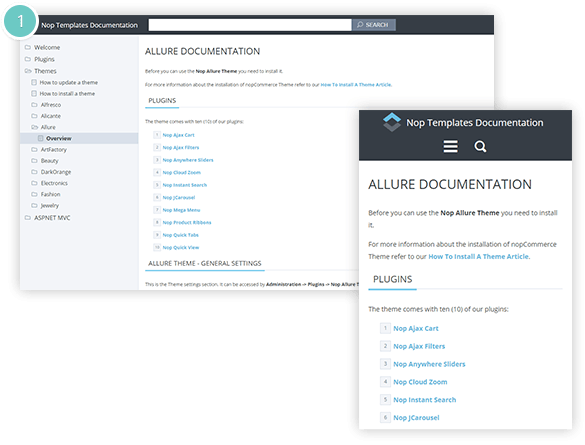Collapse the Themes folder in sidebar
This screenshot has width=585, height=445.
pos(28,71)
